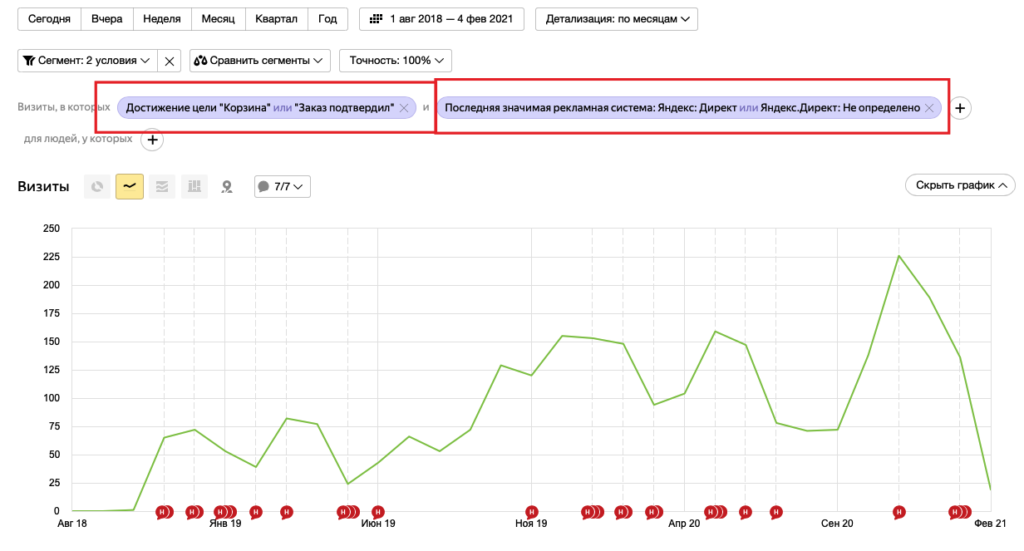The width and height of the screenshot is (1024, 551).
Task: Add a condition for people plus
Action: [152, 140]
